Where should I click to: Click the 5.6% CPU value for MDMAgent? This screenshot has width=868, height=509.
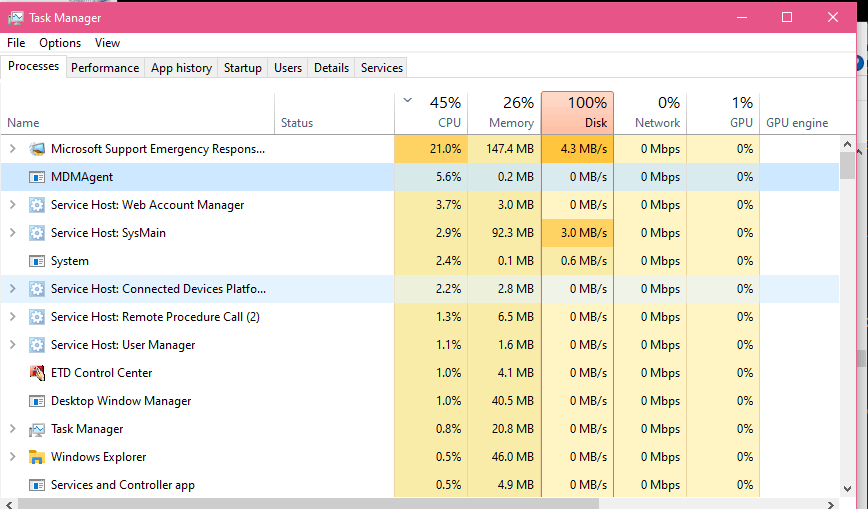pos(448,177)
